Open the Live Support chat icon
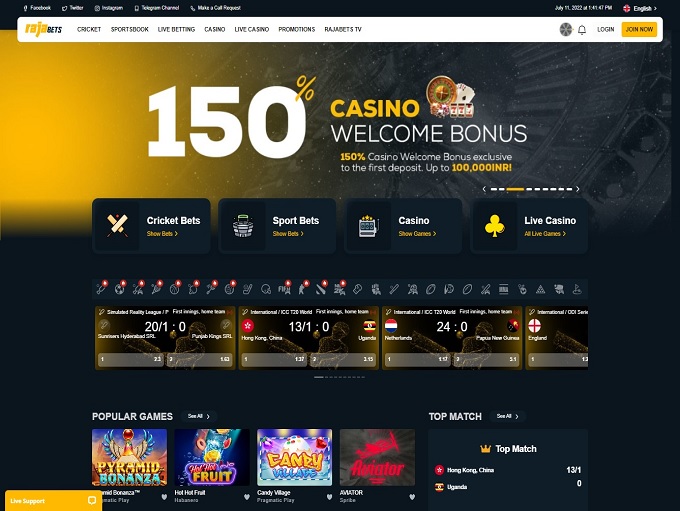This screenshot has height=511, width=680. click(92, 501)
